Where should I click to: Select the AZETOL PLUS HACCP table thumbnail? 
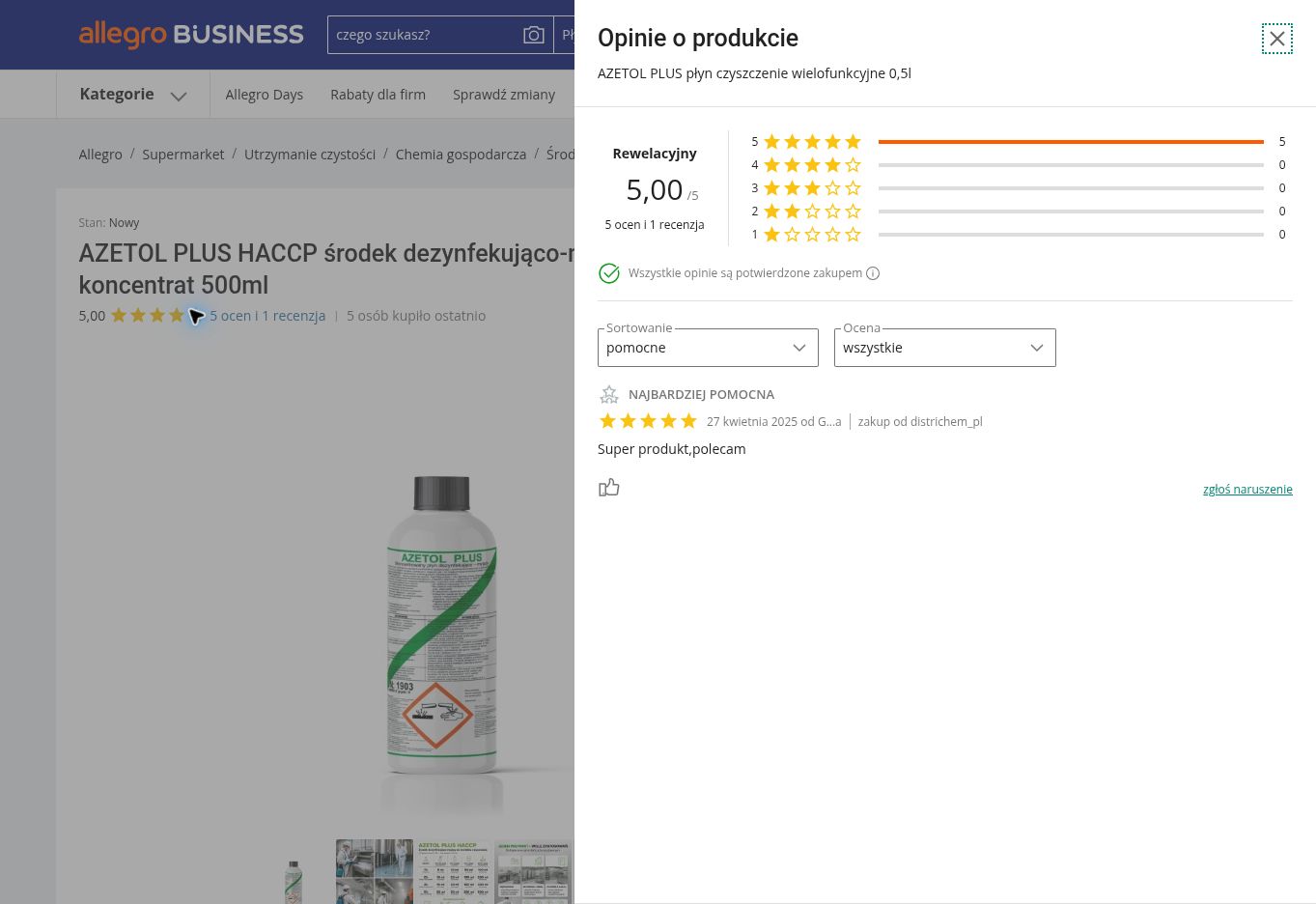(x=454, y=872)
